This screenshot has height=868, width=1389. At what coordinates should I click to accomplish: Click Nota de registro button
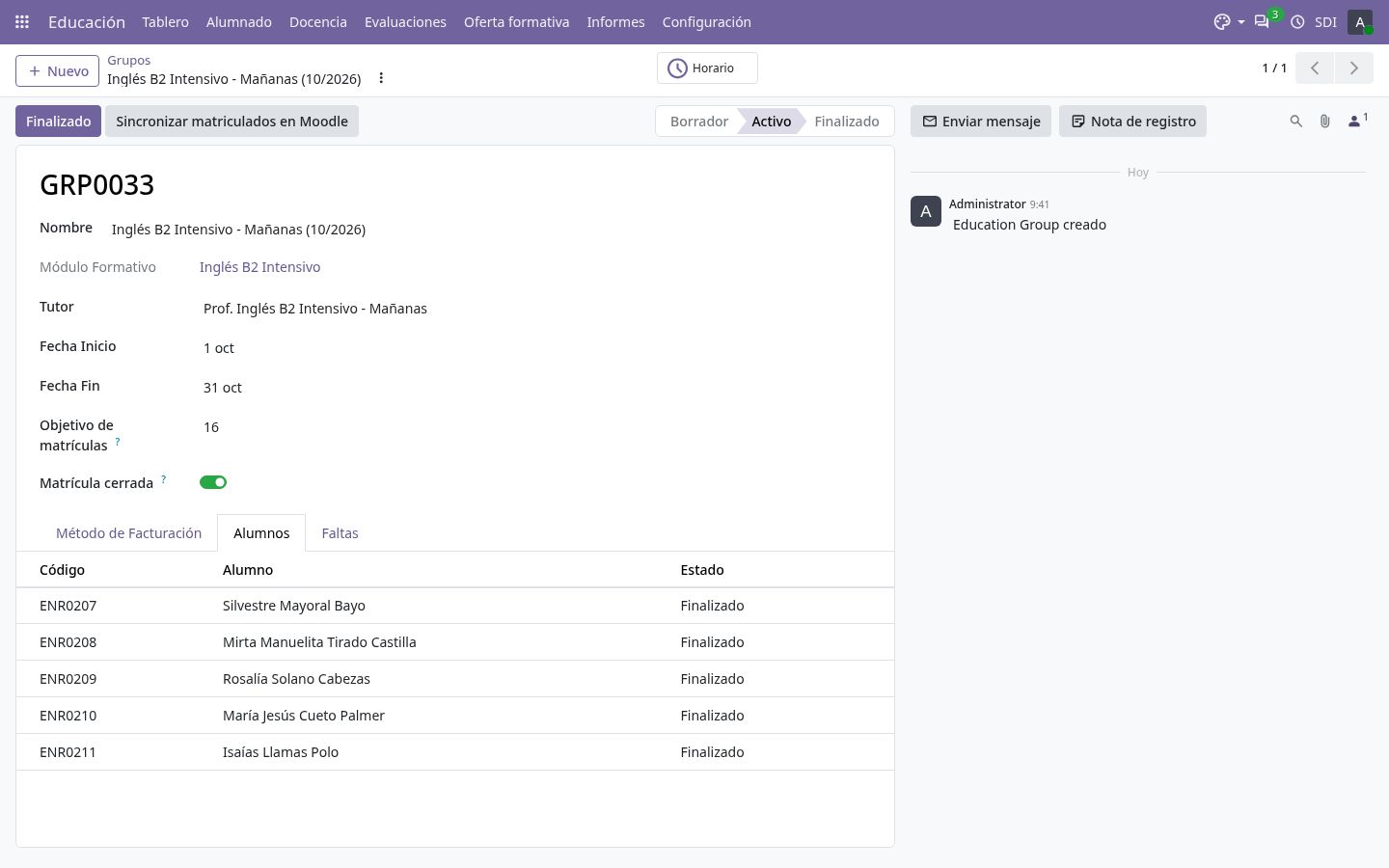[x=1132, y=122]
